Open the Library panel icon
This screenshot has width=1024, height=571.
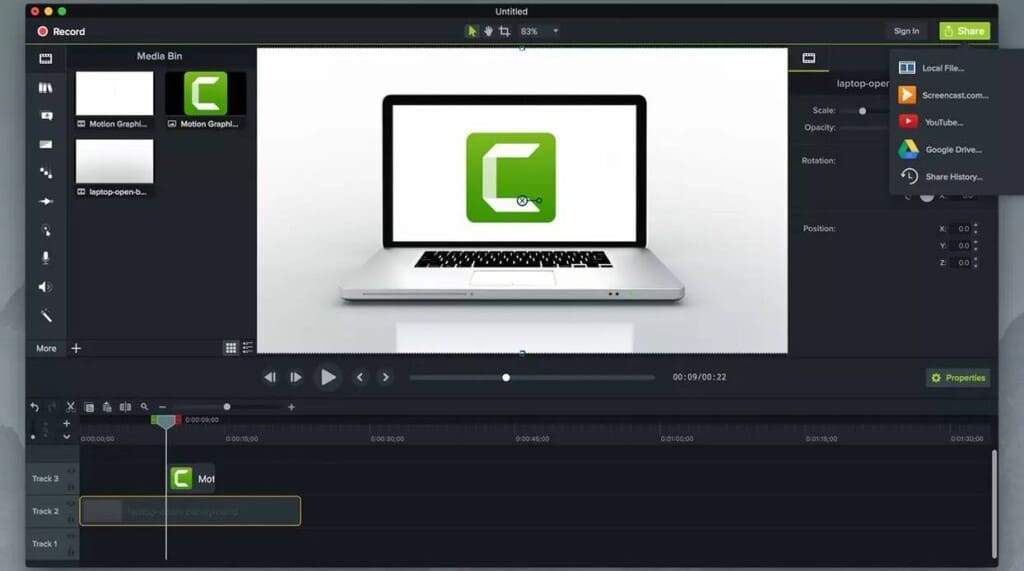pyautogui.click(x=46, y=88)
